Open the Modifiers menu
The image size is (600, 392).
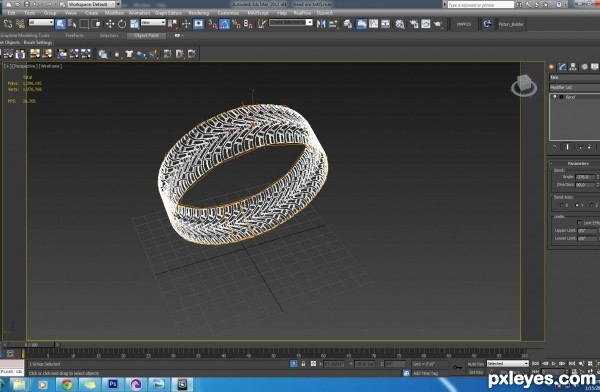(x=114, y=13)
